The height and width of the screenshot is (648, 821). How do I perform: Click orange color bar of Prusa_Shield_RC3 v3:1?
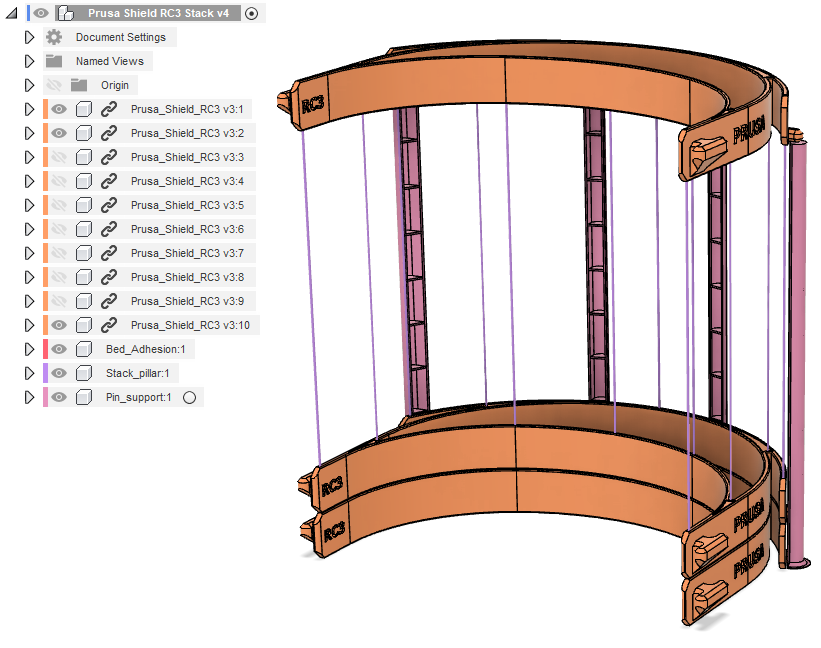tap(46, 109)
